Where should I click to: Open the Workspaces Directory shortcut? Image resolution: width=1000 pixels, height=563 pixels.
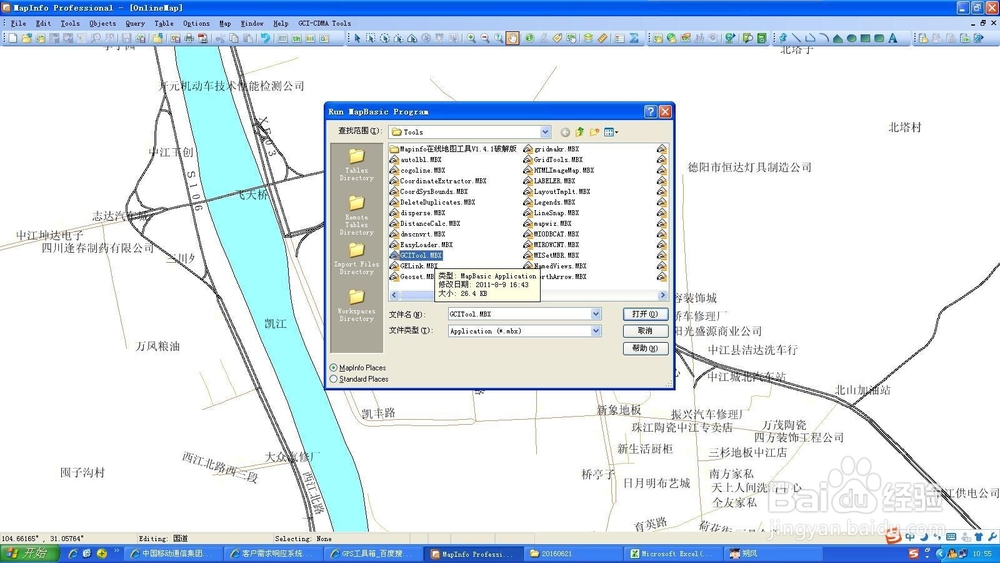tap(357, 305)
